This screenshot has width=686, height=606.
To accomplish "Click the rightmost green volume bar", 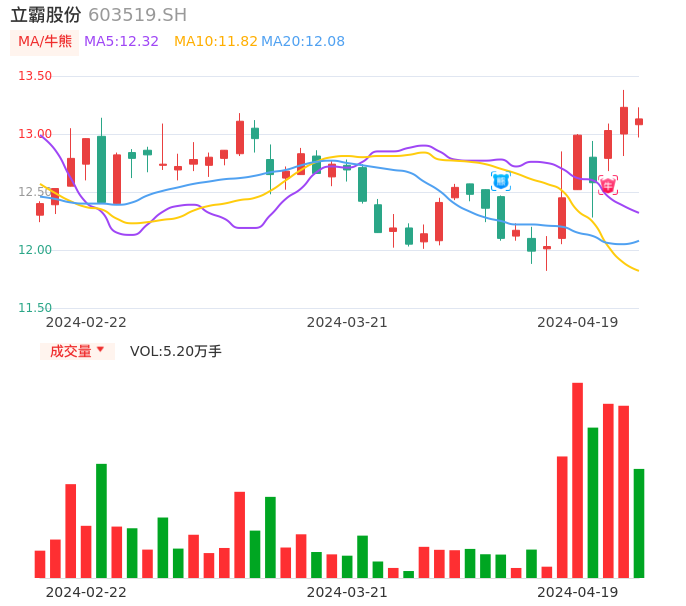I will click(x=639, y=523).
